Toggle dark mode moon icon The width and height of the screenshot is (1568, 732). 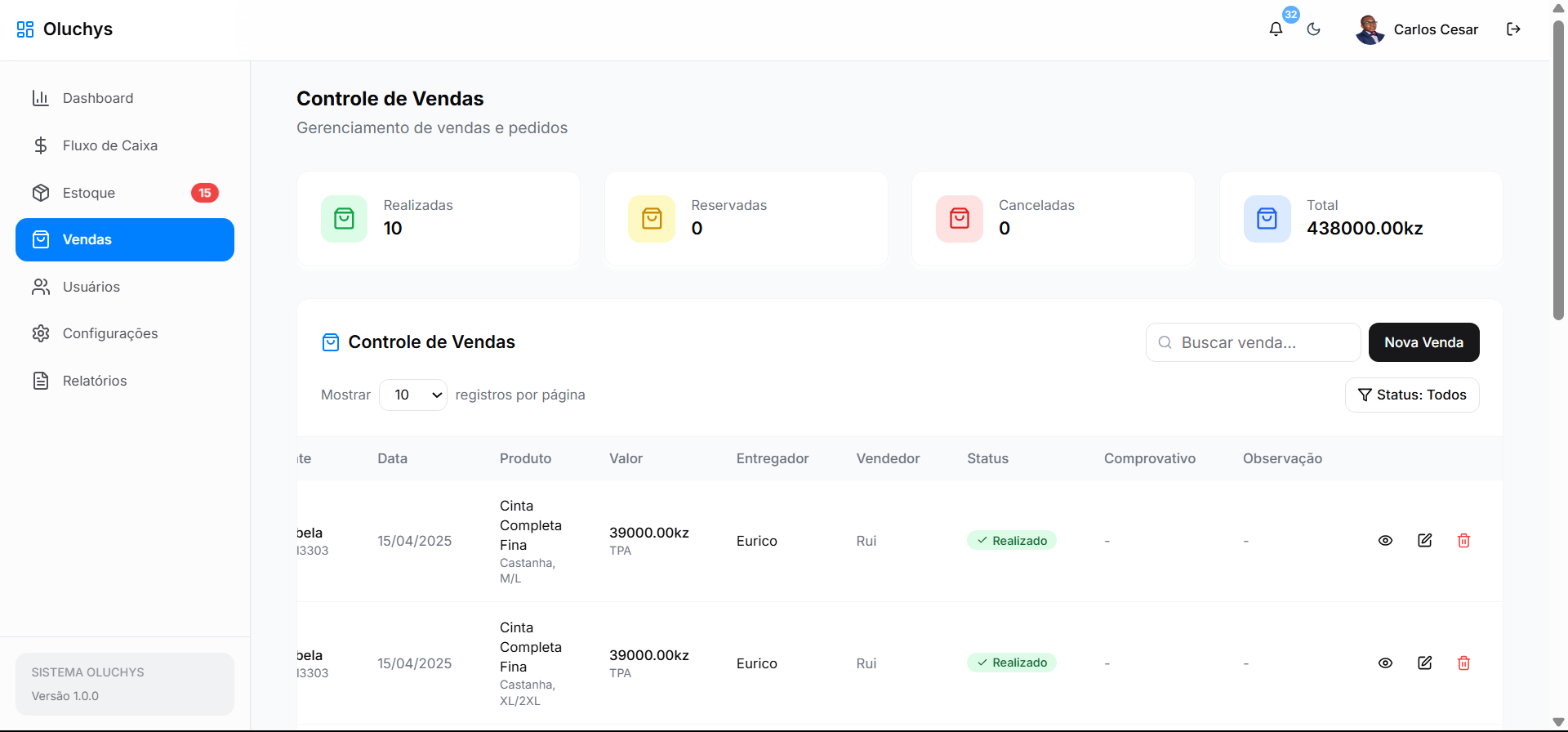click(x=1314, y=29)
